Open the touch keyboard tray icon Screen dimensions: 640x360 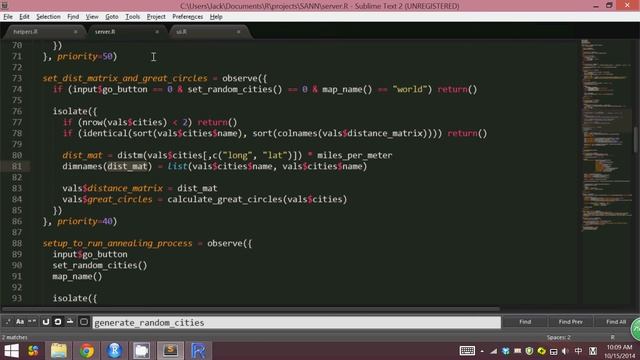467,351
